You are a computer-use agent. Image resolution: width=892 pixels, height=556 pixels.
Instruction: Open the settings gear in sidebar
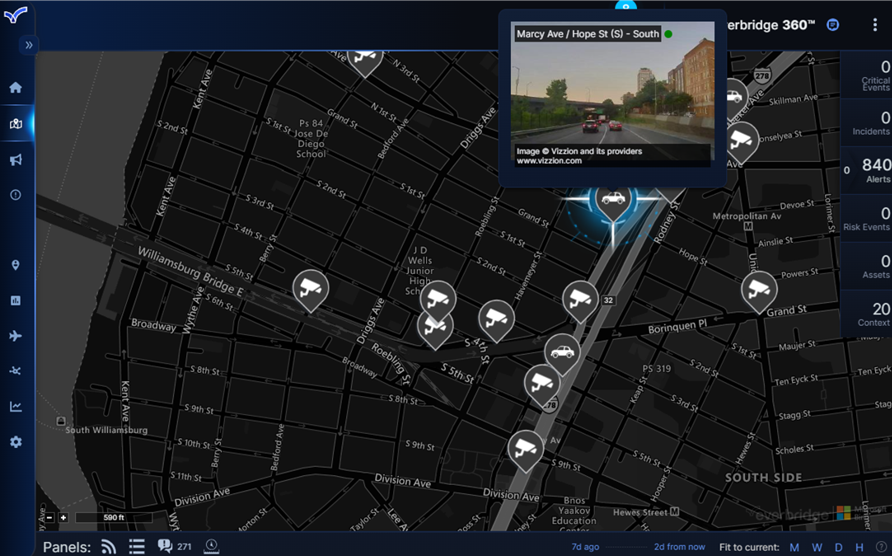click(x=15, y=442)
